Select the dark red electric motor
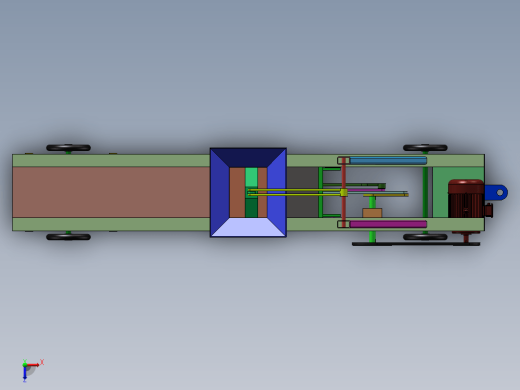Image resolution: width=520 pixels, height=390 pixels. 466,199
